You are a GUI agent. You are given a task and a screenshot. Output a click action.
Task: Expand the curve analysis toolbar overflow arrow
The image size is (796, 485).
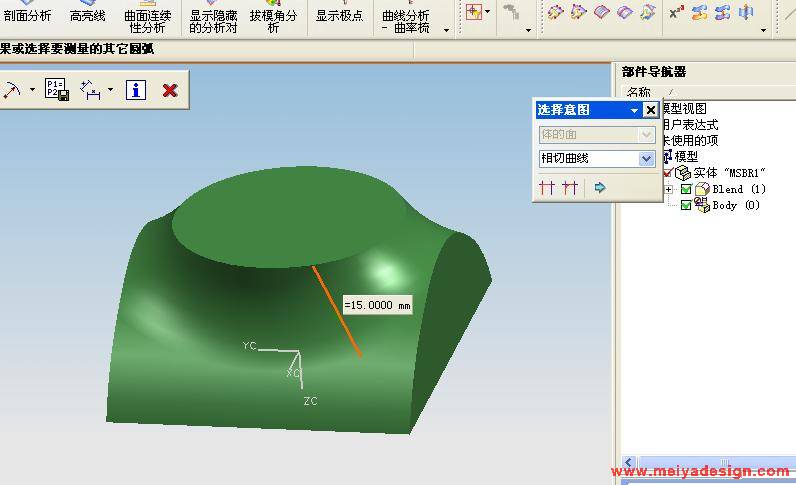tap(446, 30)
